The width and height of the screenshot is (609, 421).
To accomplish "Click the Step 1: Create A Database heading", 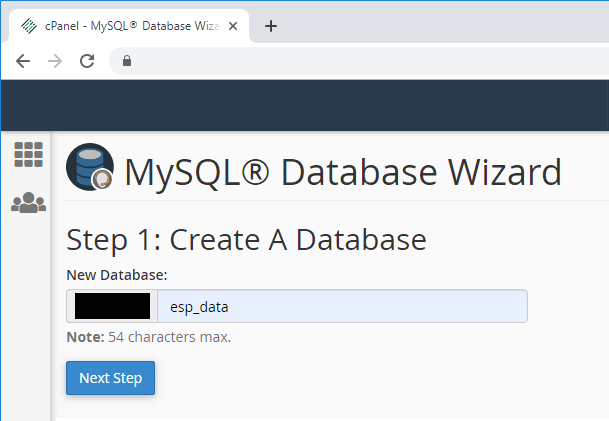I will click(246, 240).
